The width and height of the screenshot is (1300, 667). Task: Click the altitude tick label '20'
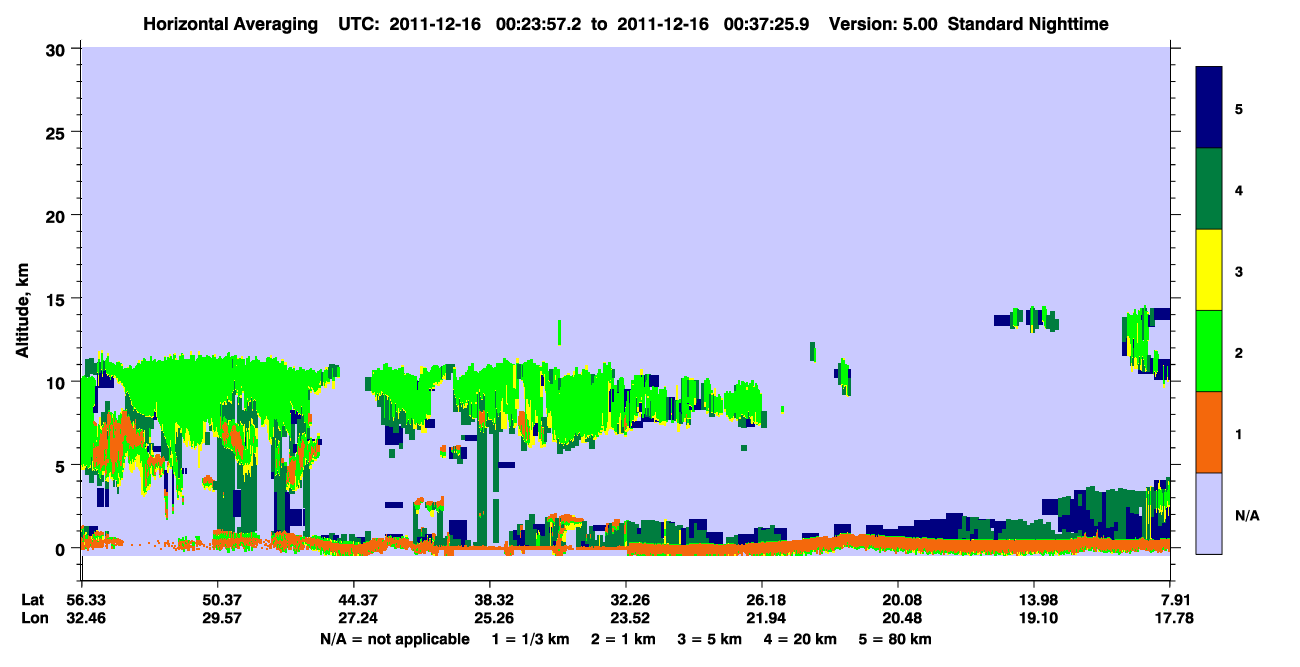(58, 215)
